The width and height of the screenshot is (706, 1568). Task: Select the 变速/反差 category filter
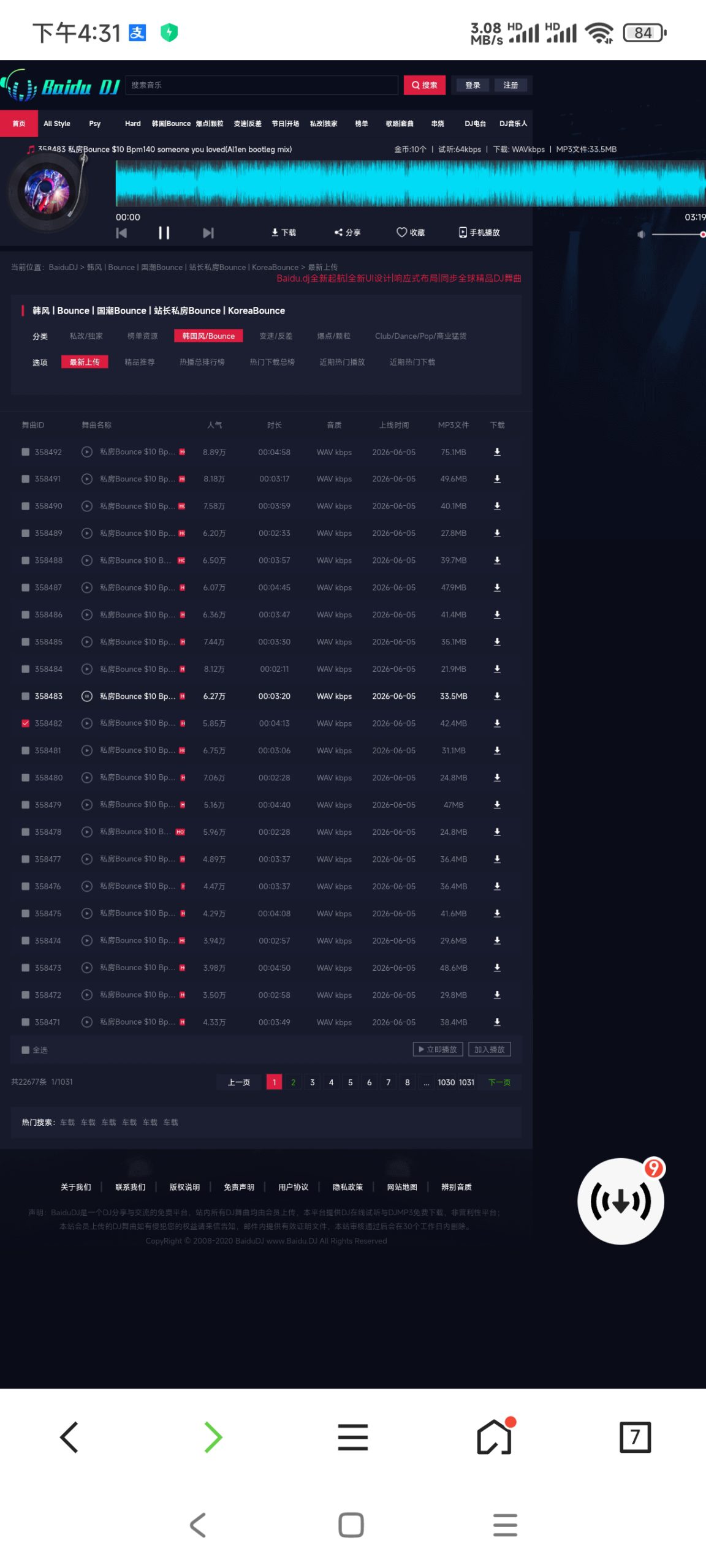point(276,336)
